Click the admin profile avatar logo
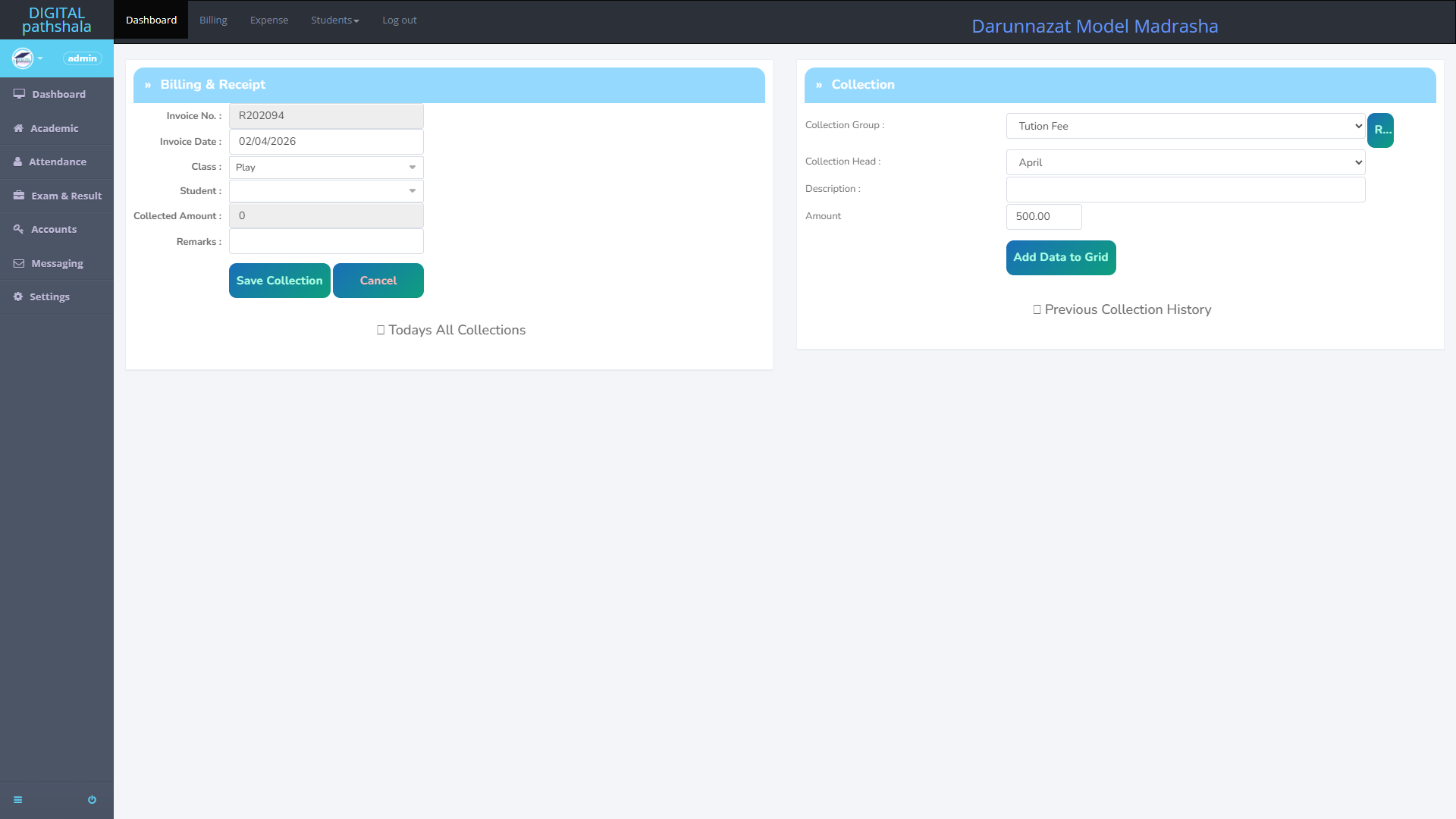This screenshot has height=819, width=1456. click(23, 58)
